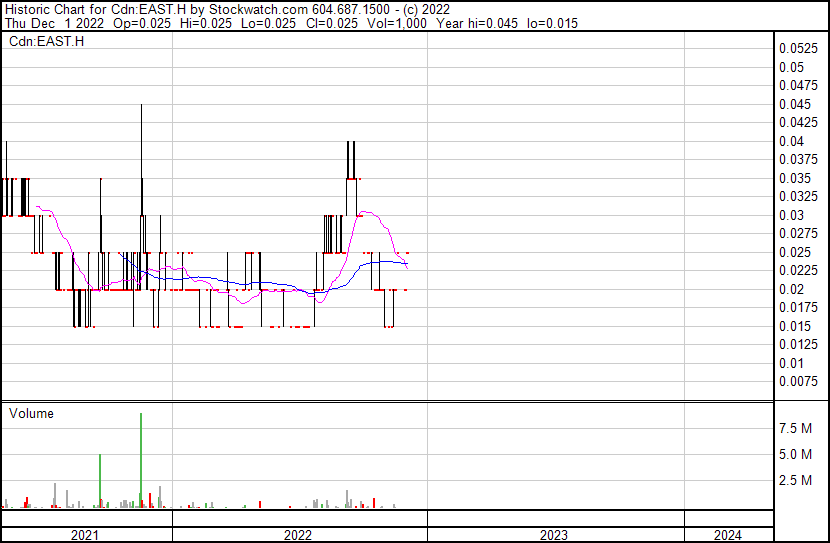Click the 'Vol=1,000' volume value
The width and height of the screenshot is (830, 543).
pyautogui.click(x=397, y=23)
